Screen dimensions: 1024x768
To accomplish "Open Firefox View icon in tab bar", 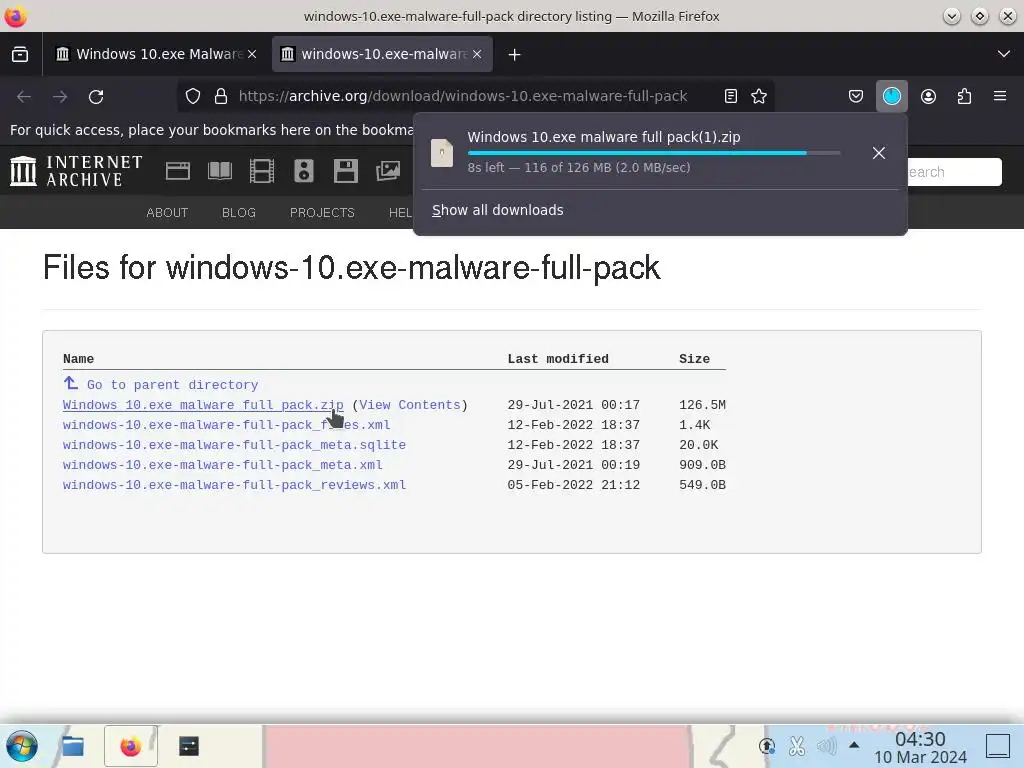I will click(x=20, y=54).
